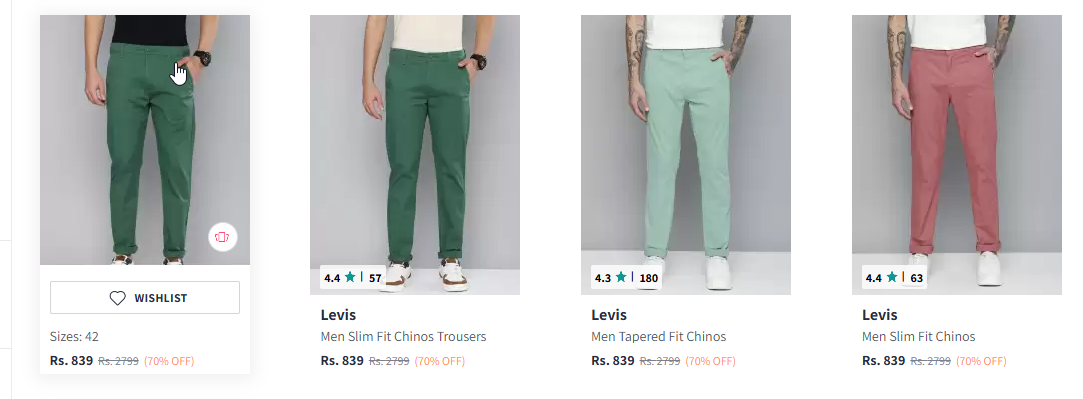
Task: Click Levis brand above Slim Fit Chinos Trousers
Action: (338, 315)
